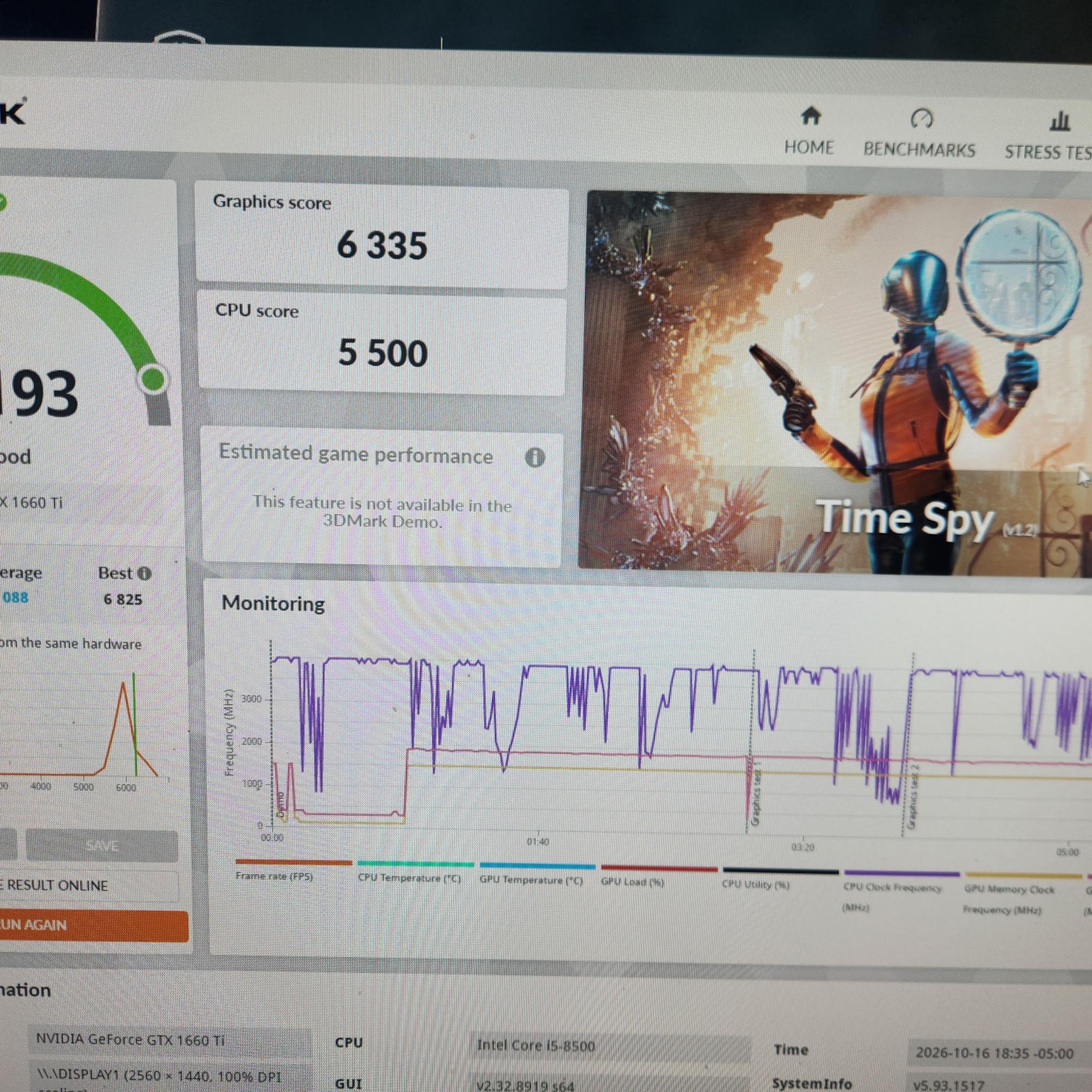Click the Graphics test 2 marker on chart

pos(913,797)
